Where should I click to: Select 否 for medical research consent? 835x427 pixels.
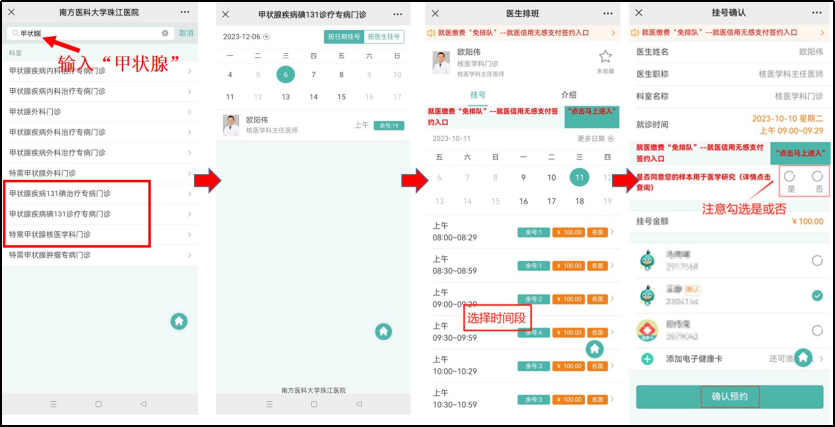[817, 177]
